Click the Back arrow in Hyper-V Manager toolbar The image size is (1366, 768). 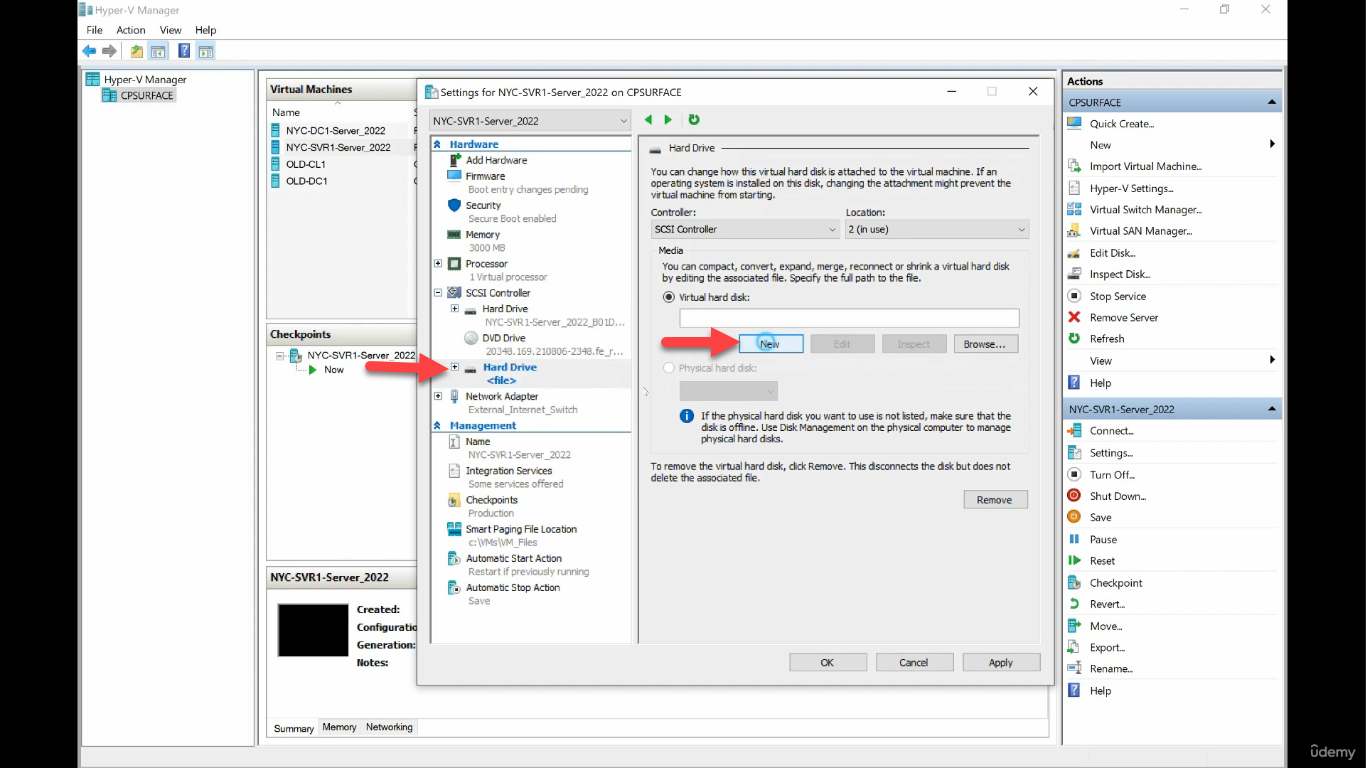pyautogui.click(x=89, y=51)
